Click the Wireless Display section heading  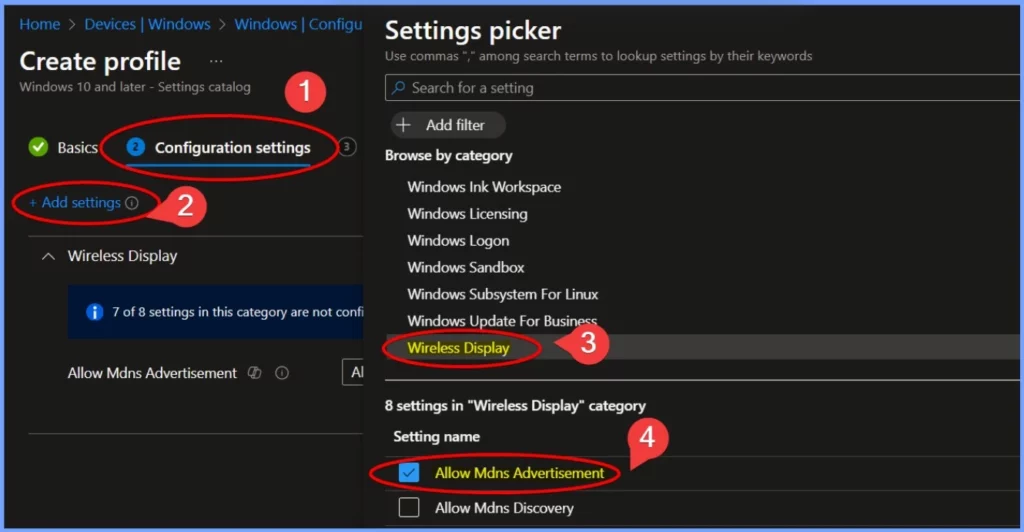click(x=122, y=256)
